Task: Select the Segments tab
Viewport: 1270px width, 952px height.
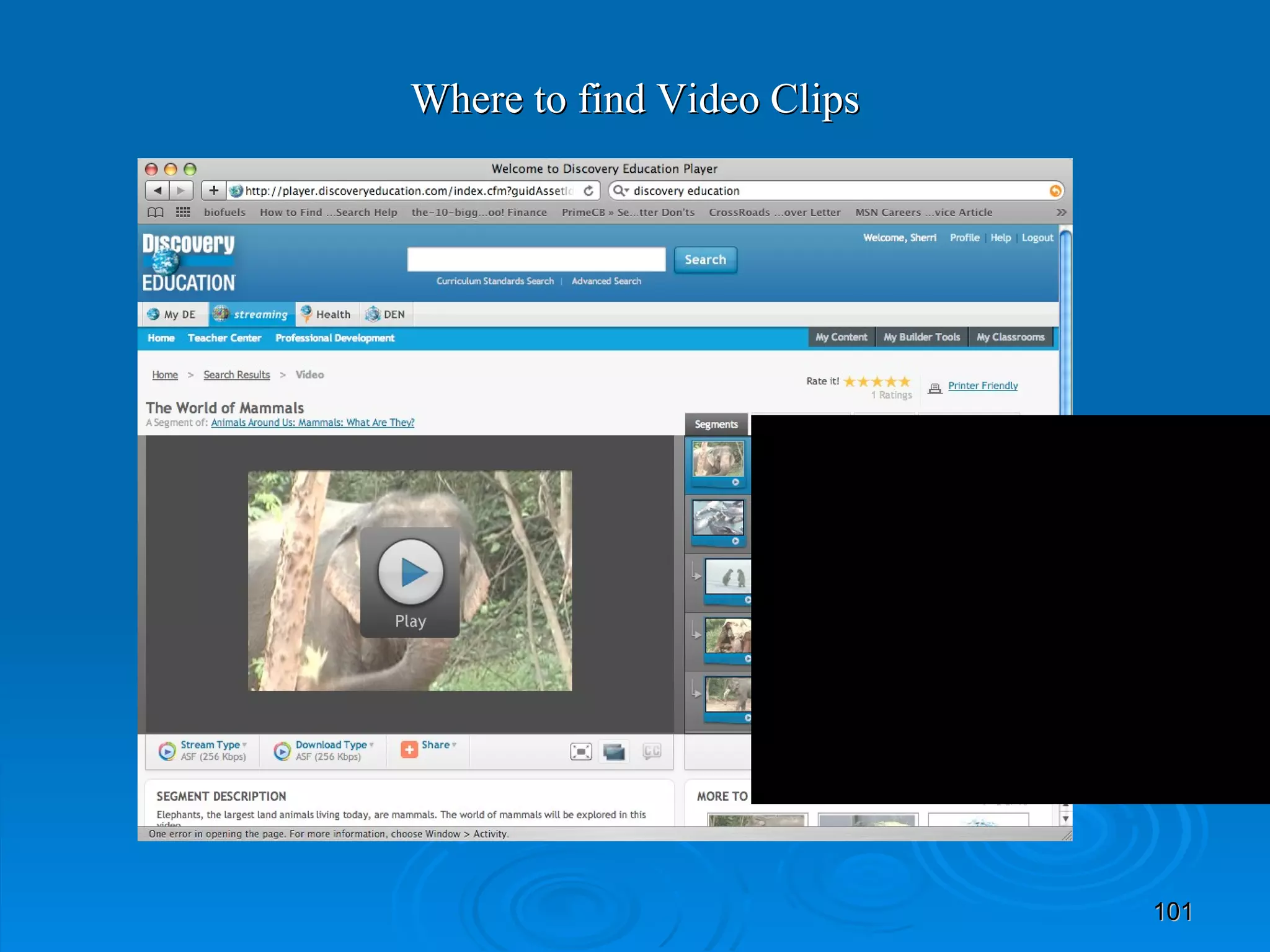Action: [x=716, y=425]
